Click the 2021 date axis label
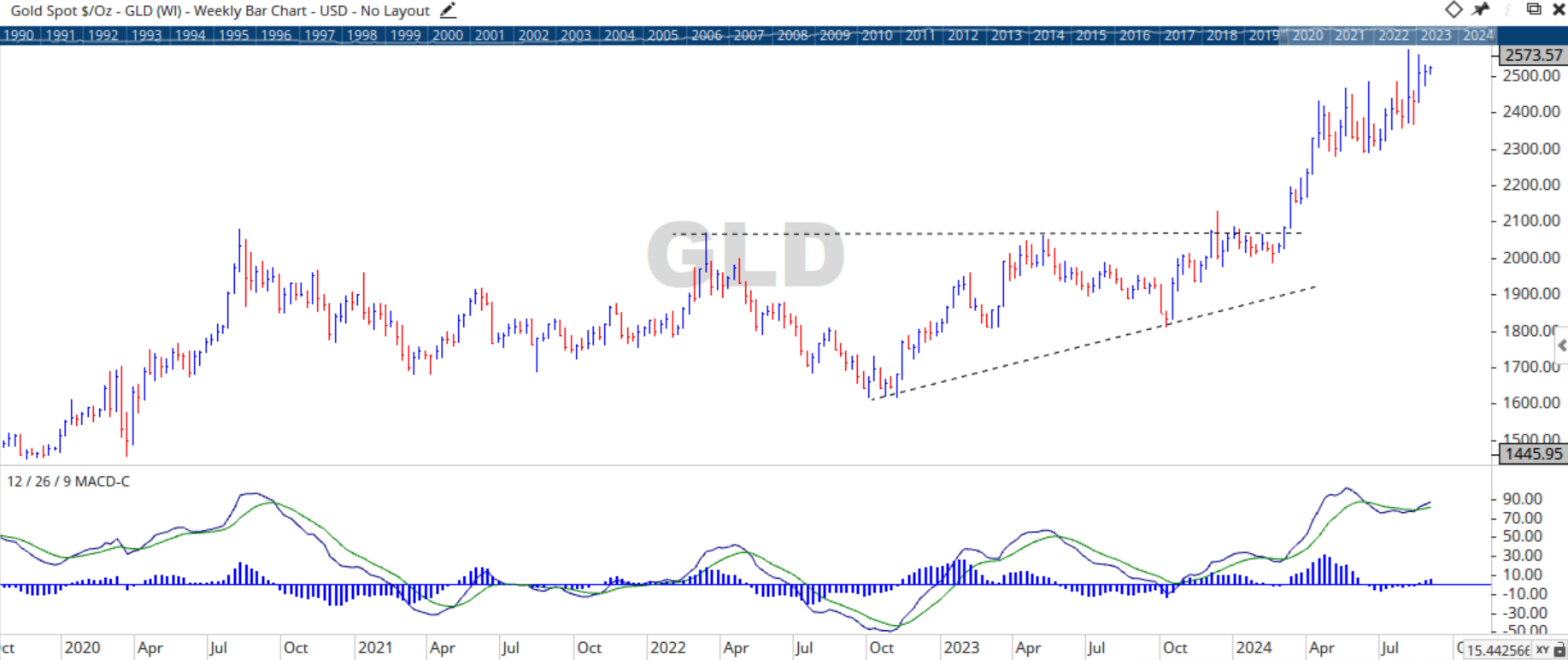This screenshot has width=1568, height=660. point(375,647)
